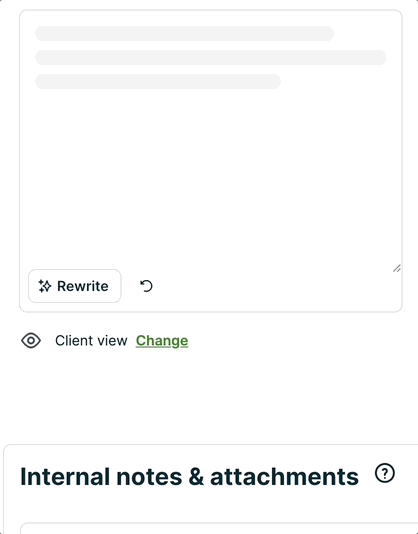Click the blank space below Client view
418x534 pixels.
coord(211,395)
